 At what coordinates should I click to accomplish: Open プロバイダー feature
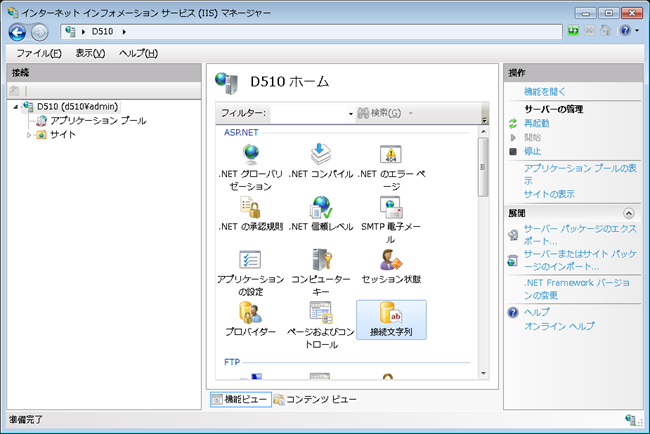pos(251,319)
